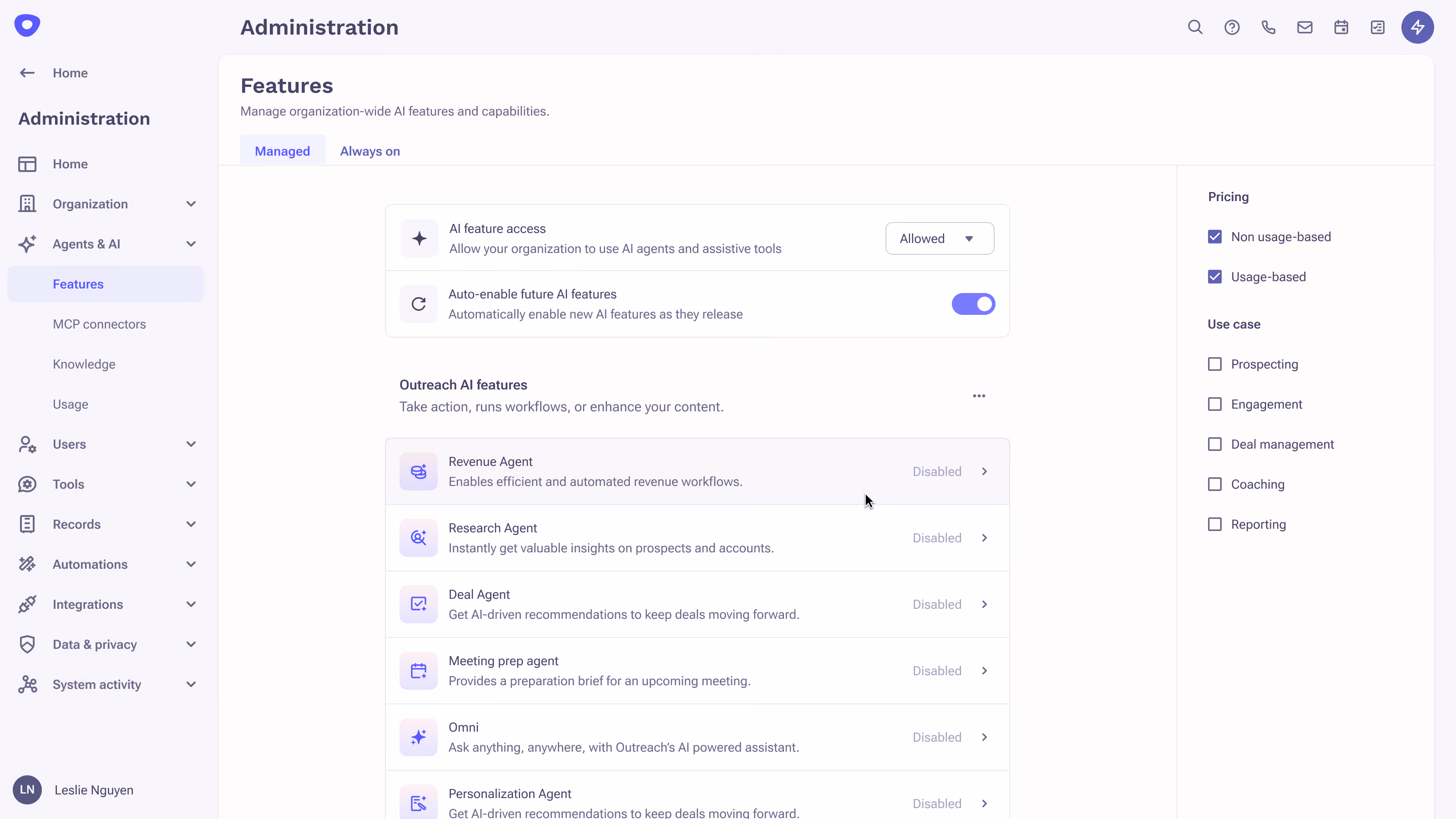Check the Engagement use case
The width and height of the screenshot is (1456, 819).
(x=1215, y=404)
